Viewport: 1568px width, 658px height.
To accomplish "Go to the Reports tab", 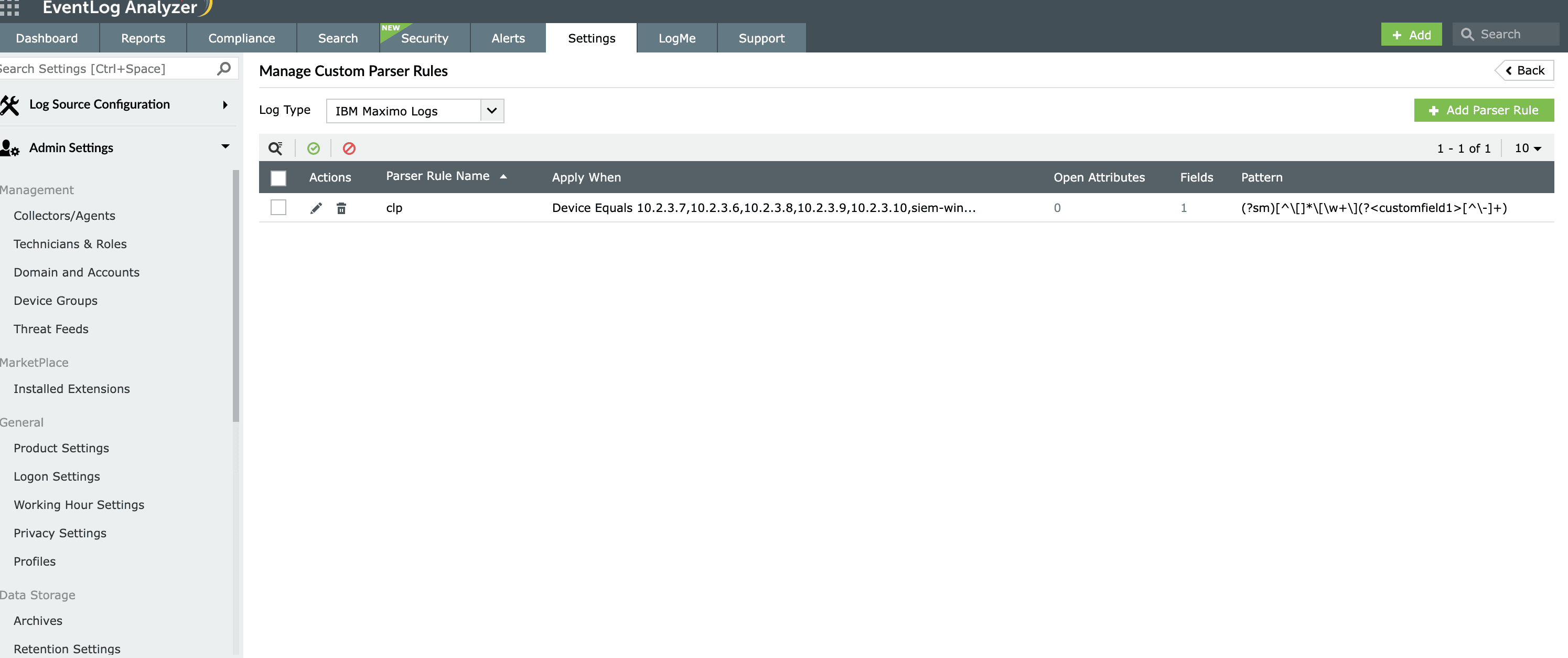I will (143, 38).
